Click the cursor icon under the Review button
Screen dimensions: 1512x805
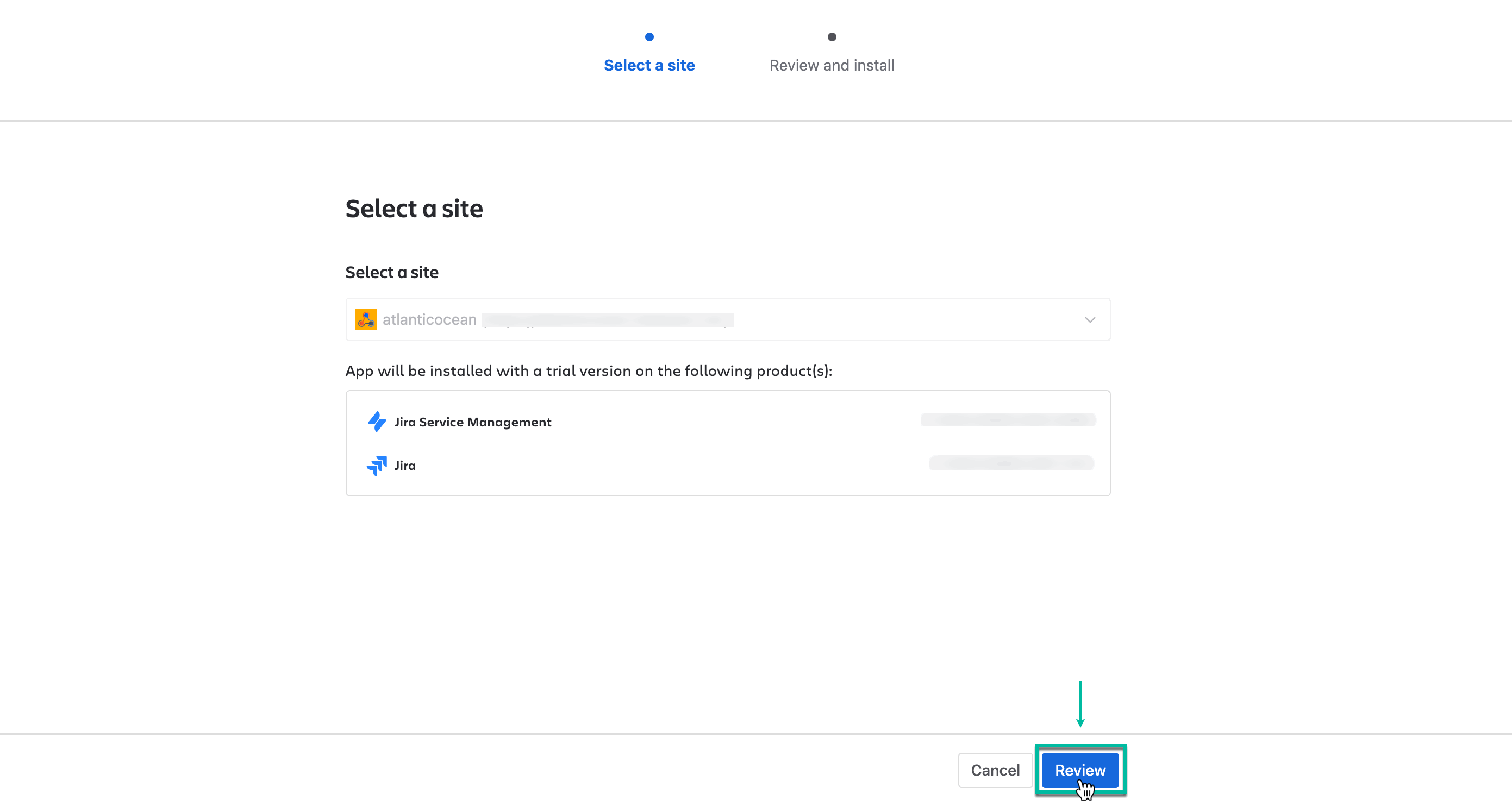tap(1085, 790)
